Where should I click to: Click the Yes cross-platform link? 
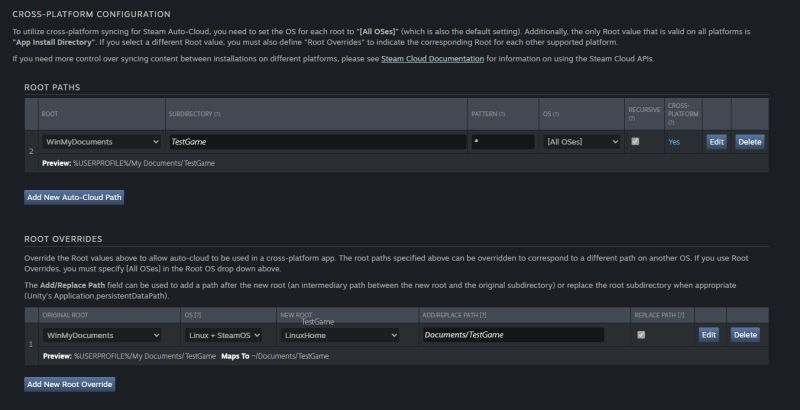(674, 142)
